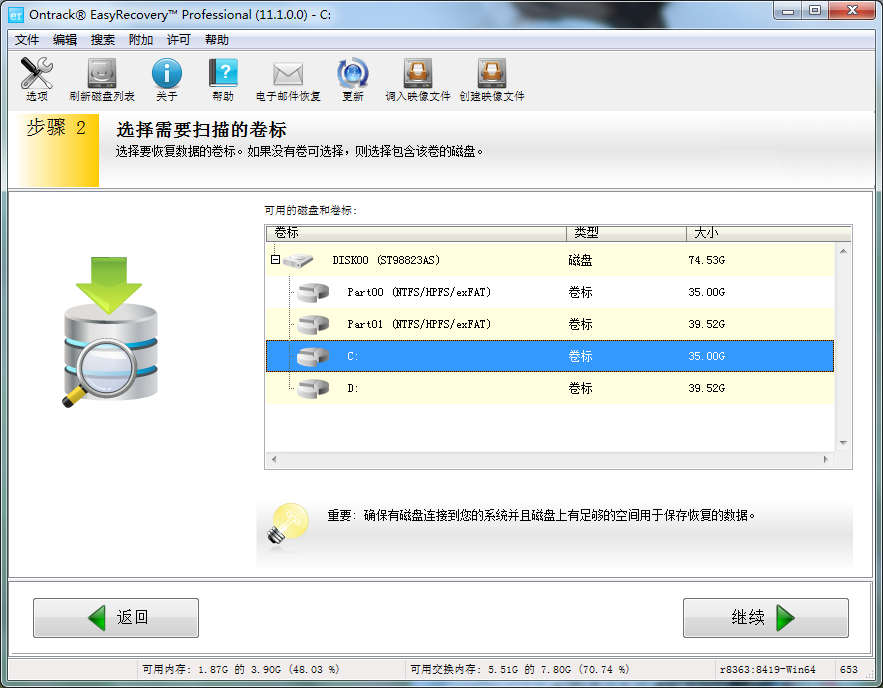The width and height of the screenshot is (883, 688).
Task: Click the 35.00G size of Part00
Action: point(706,292)
